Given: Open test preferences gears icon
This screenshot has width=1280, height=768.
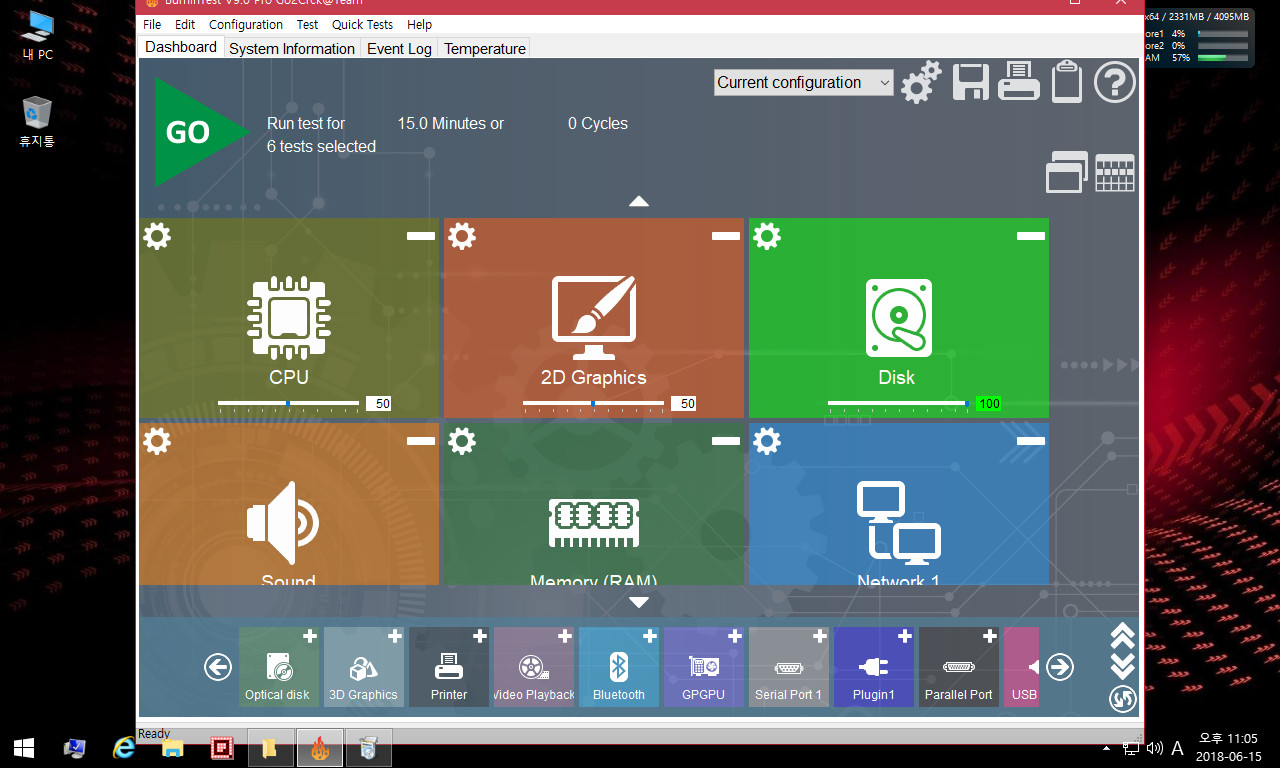Looking at the screenshot, I should point(921,82).
